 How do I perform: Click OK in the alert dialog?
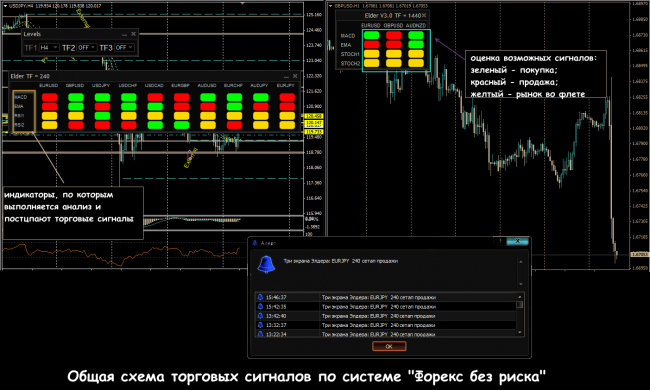389,346
